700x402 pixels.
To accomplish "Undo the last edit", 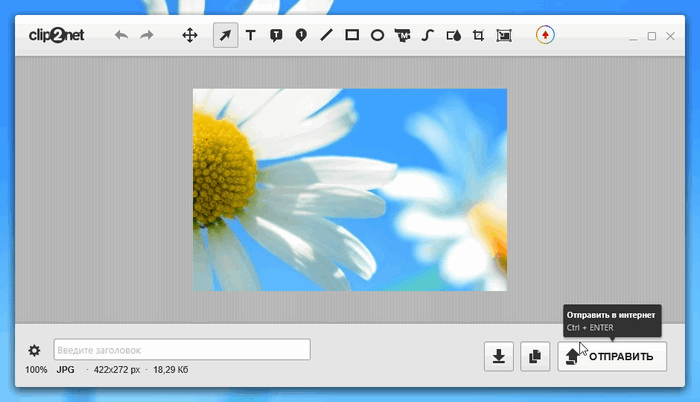I will (x=122, y=36).
